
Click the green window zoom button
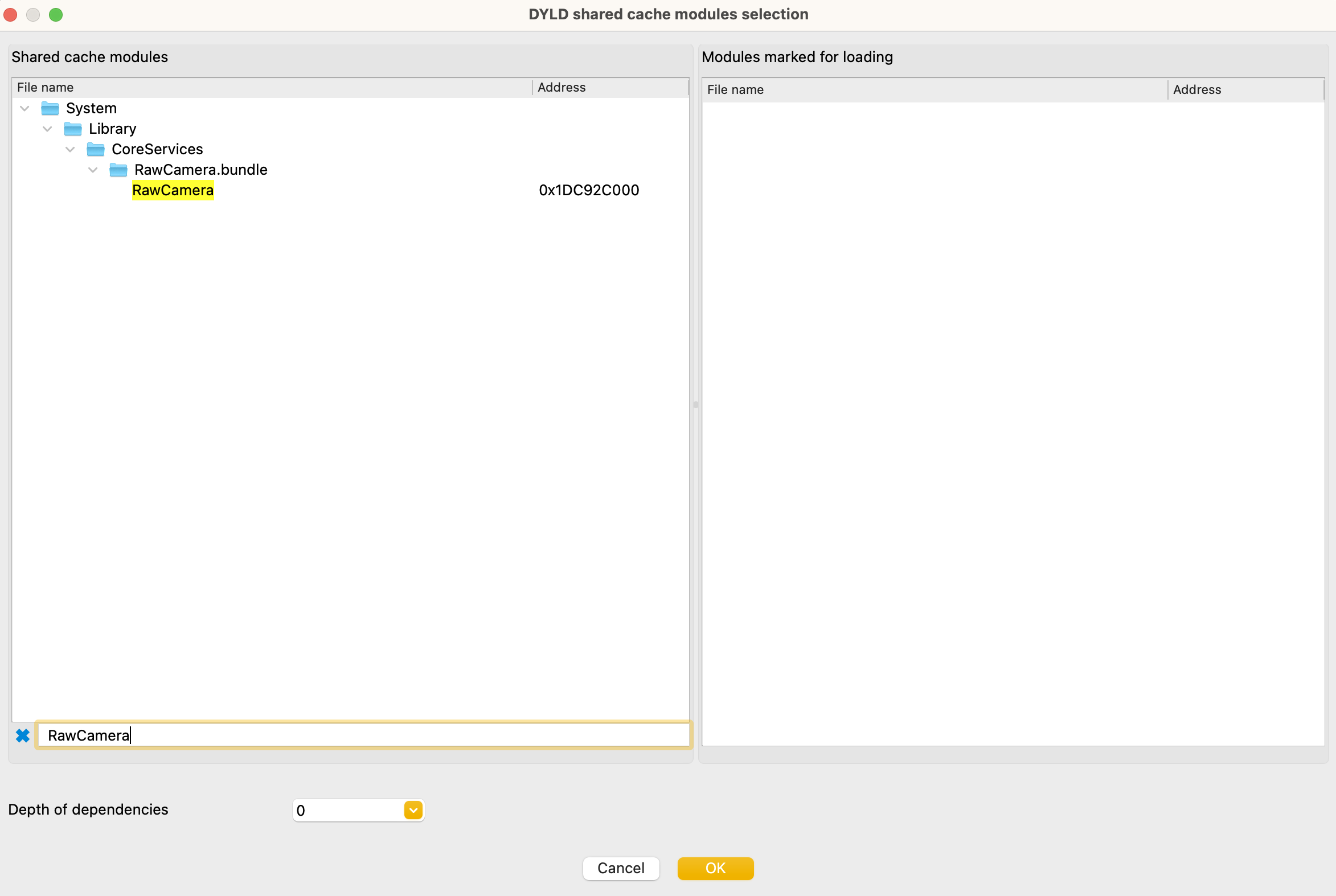tap(55, 14)
